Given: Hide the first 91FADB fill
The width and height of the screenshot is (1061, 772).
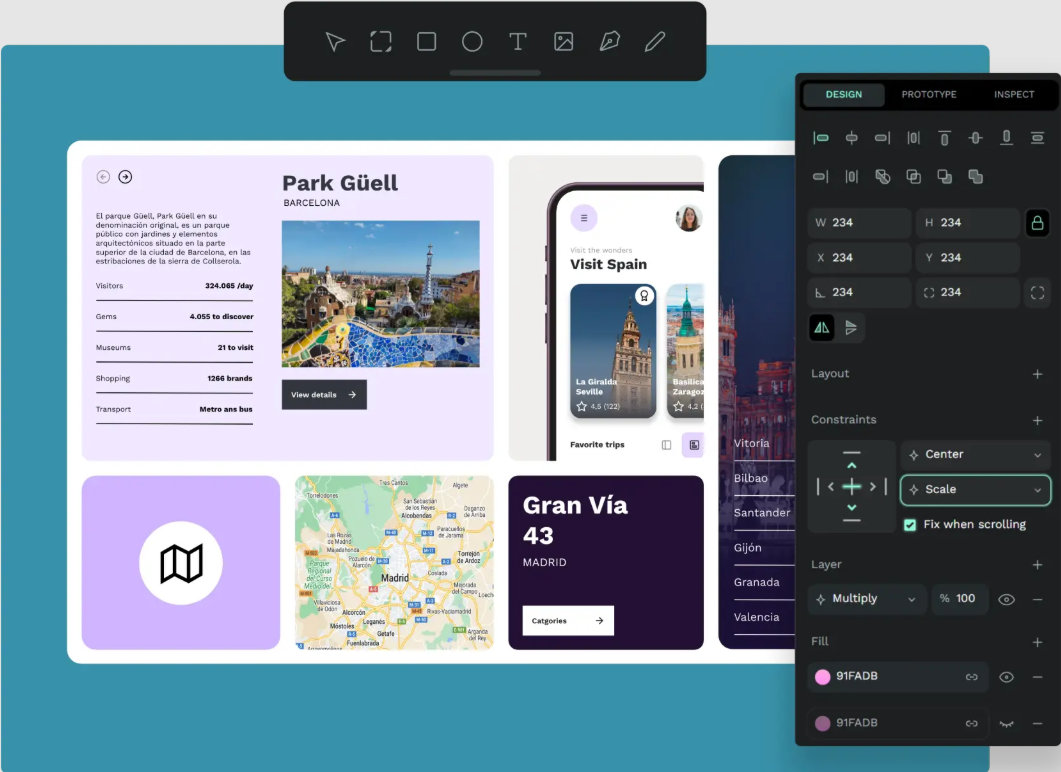Looking at the screenshot, I should tap(1006, 677).
